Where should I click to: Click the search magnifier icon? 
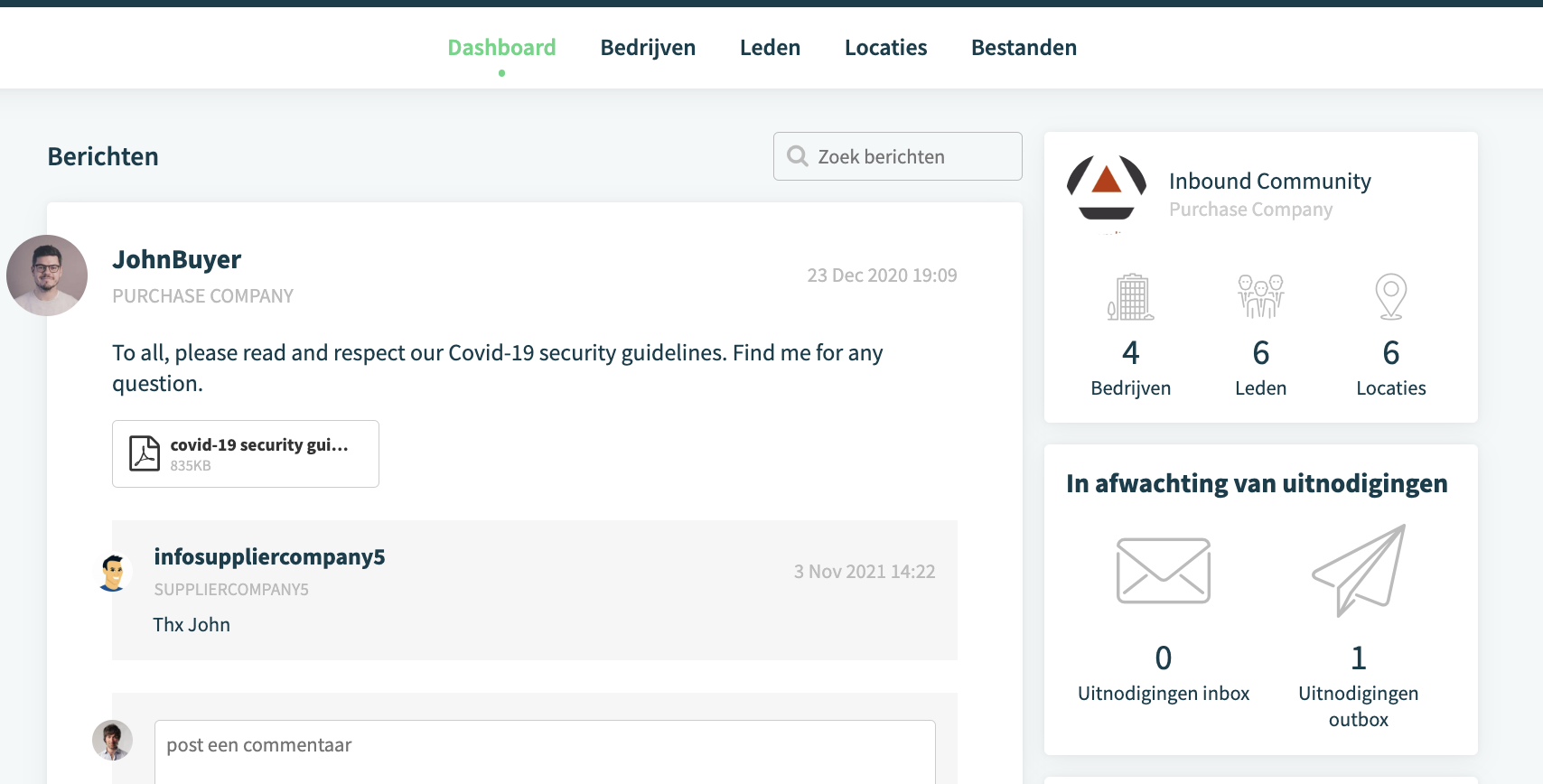798,156
